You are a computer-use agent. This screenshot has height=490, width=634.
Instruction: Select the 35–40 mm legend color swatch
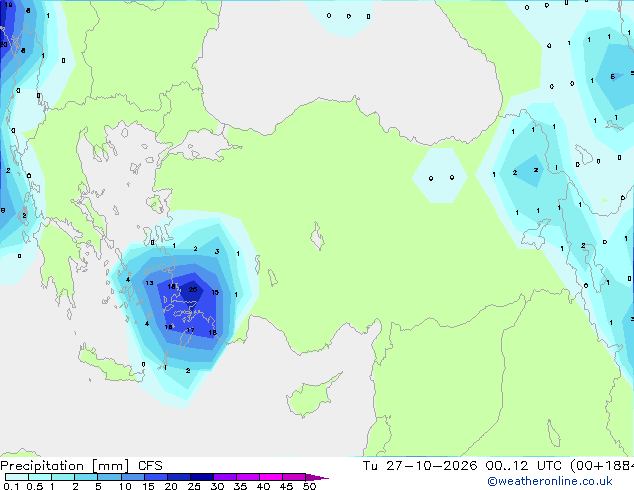pos(248,477)
